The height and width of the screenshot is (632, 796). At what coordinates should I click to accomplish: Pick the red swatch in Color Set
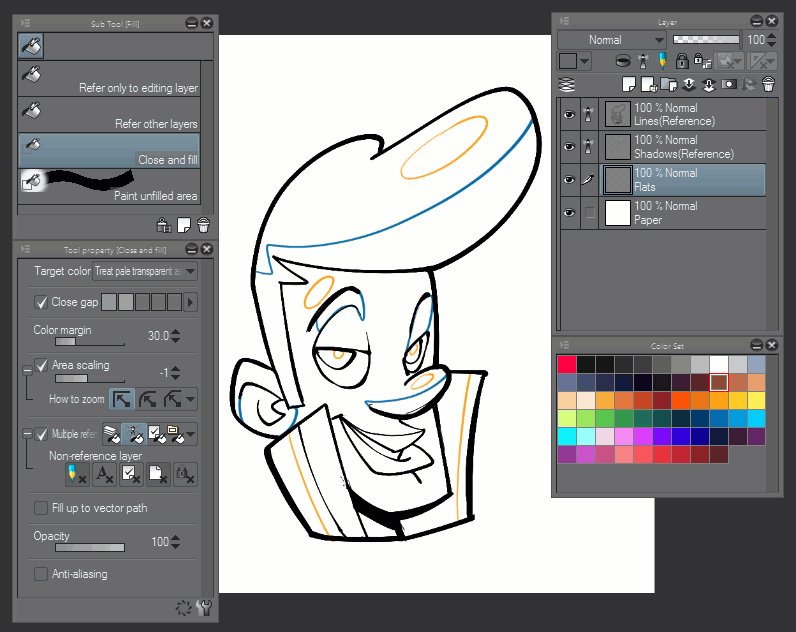tap(567, 364)
